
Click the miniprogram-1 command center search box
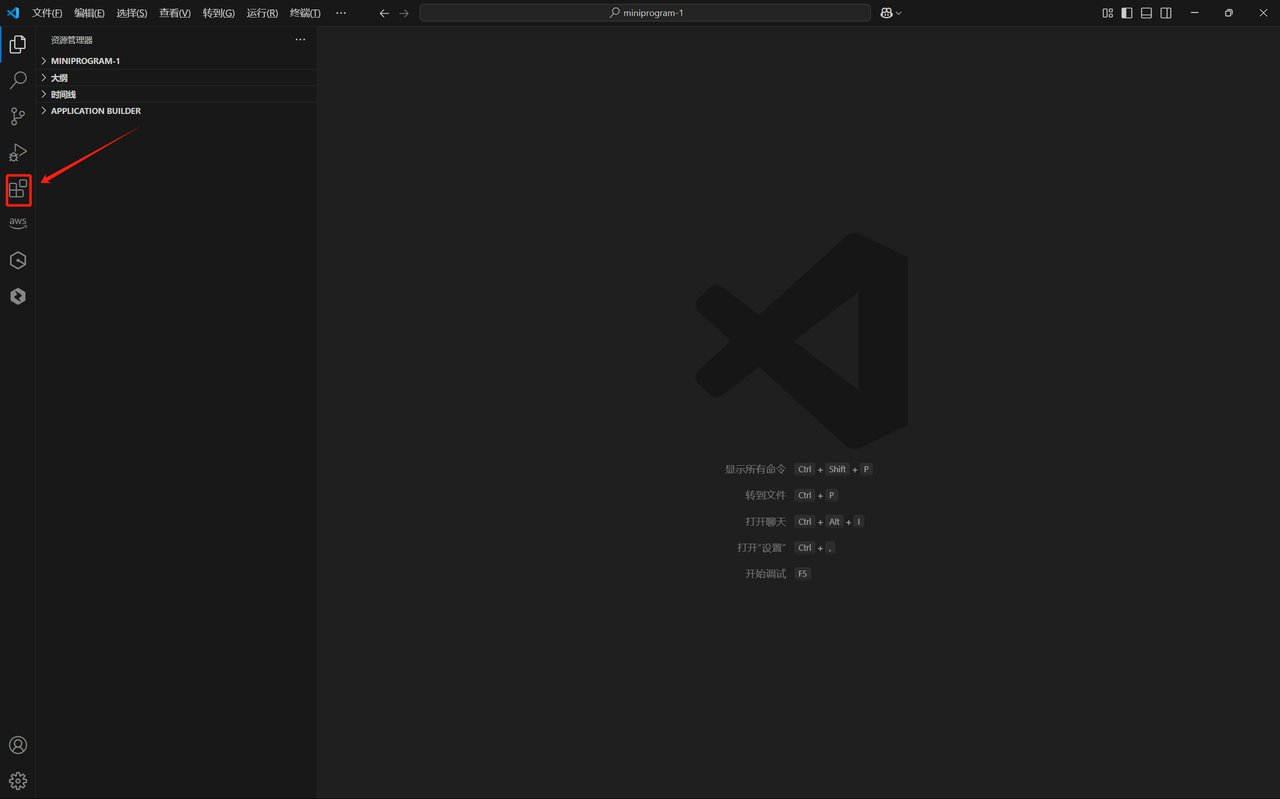645,13
